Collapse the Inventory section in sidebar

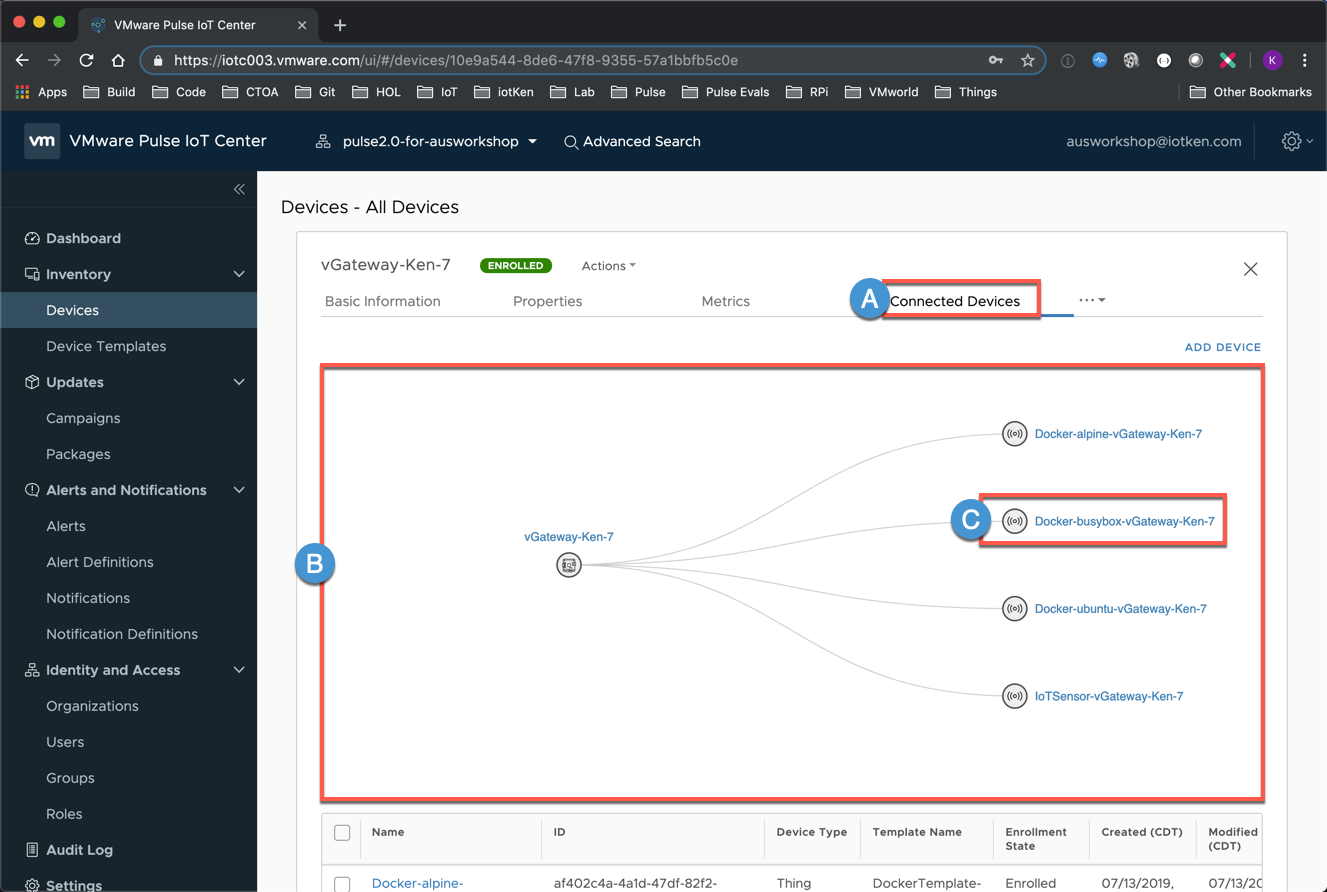coord(239,274)
